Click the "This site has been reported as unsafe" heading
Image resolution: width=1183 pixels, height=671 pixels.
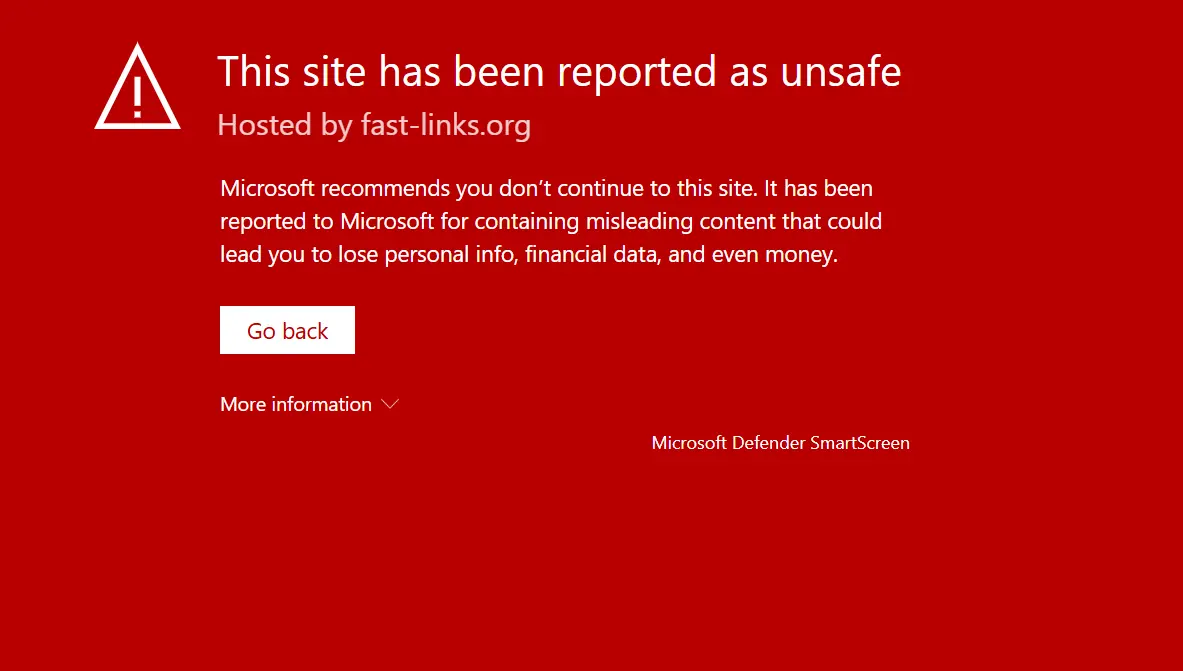click(x=559, y=71)
